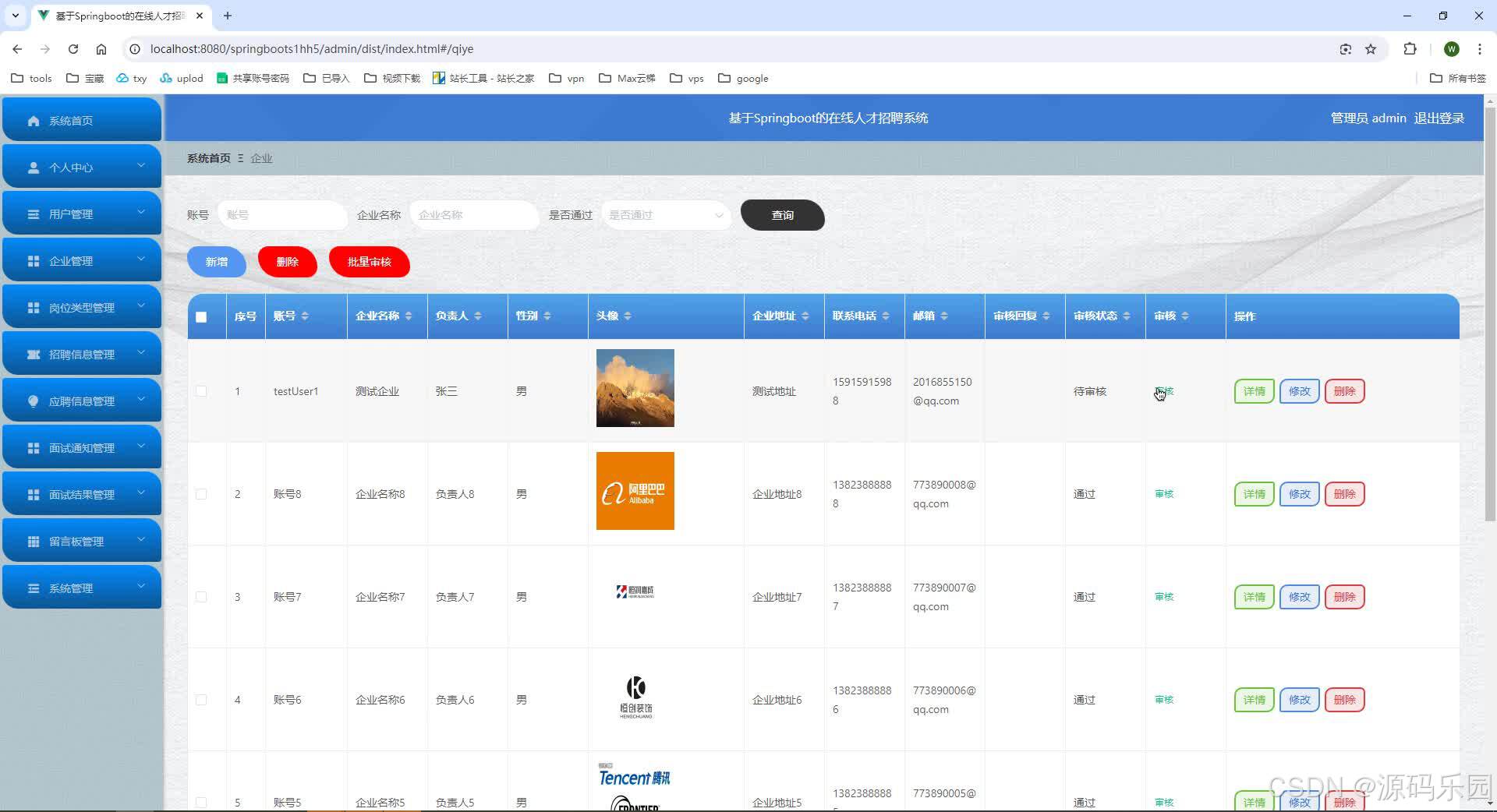The height and width of the screenshot is (812, 1497).
Task: Expand the 招聘信息管理 menu chevron
Action: pos(141,353)
